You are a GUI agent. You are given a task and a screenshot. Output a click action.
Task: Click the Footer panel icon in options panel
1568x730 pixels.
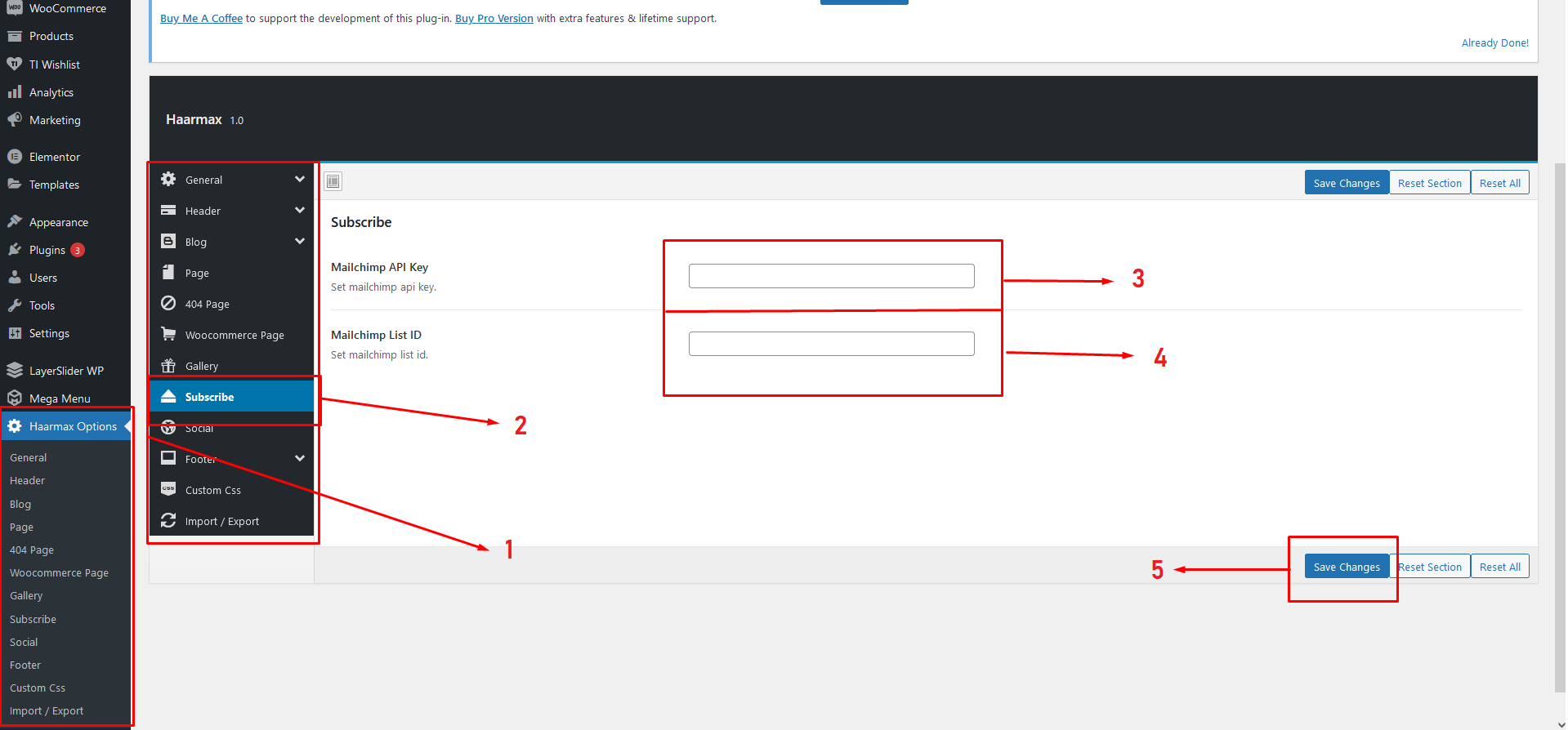pyautogui.click(x=168, y=457)
